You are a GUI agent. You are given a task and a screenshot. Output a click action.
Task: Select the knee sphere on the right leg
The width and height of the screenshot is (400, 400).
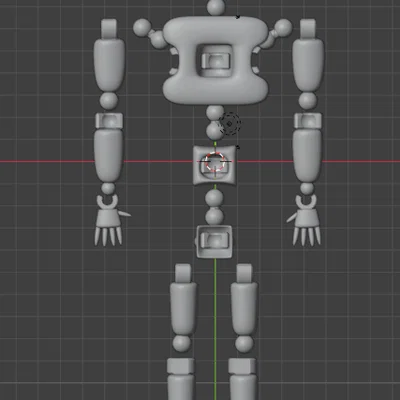click(244, 343)
